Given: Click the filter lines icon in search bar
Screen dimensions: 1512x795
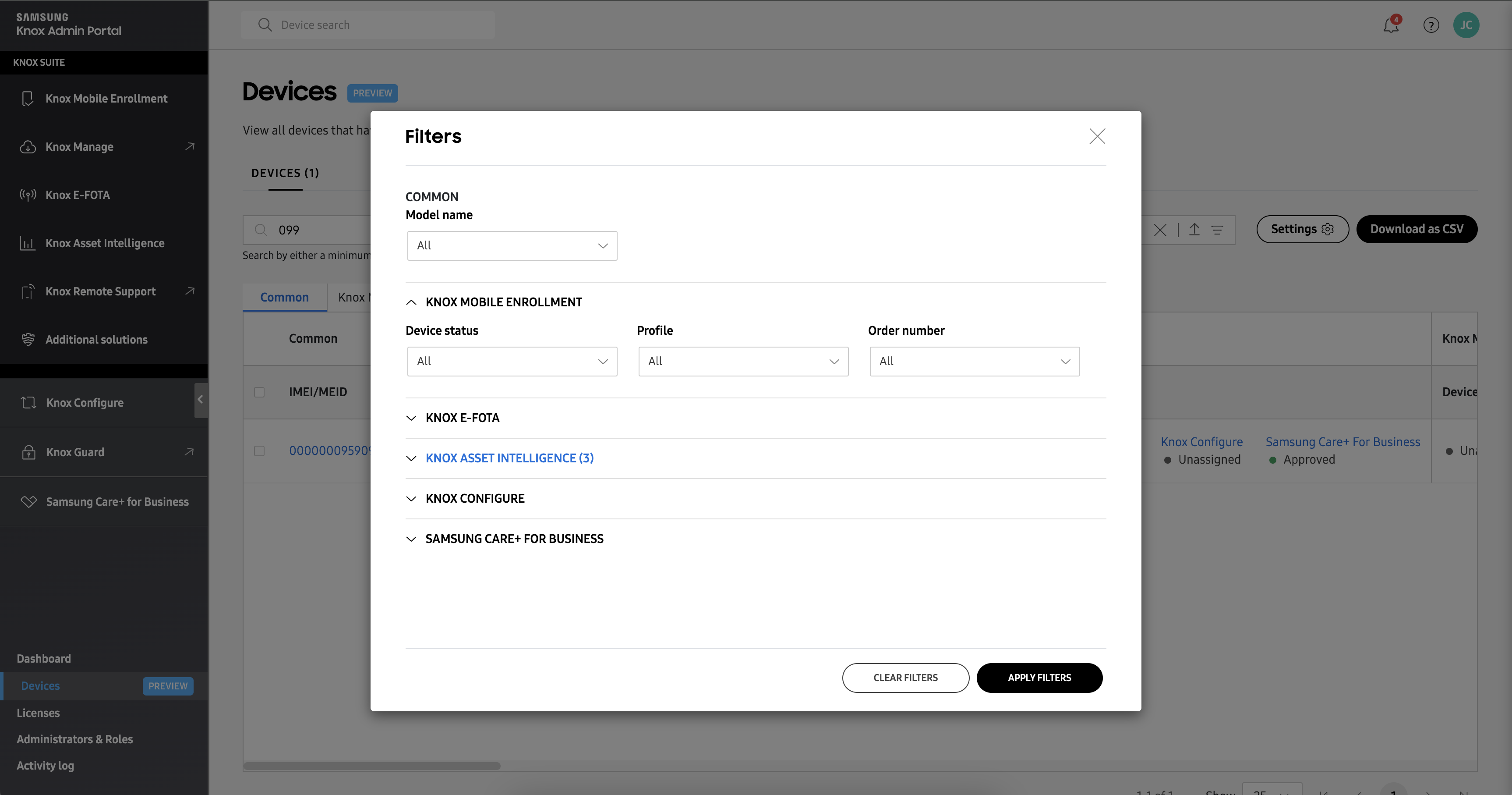Looking at the screenshot, I should pyautogui.click(x=1217, y=230).
